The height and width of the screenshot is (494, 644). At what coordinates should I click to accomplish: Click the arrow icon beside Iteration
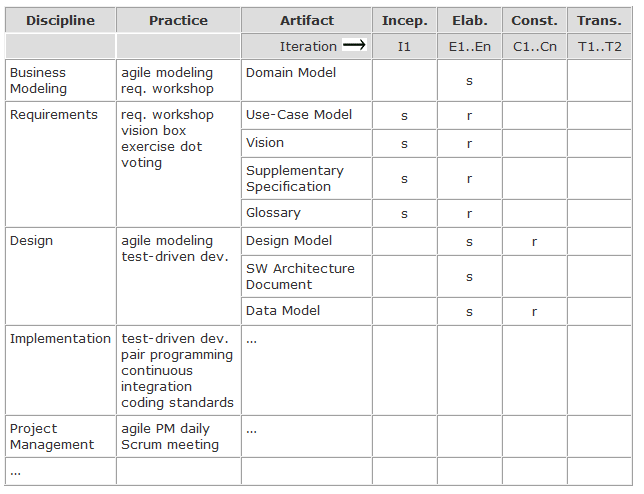pos(354,46)
